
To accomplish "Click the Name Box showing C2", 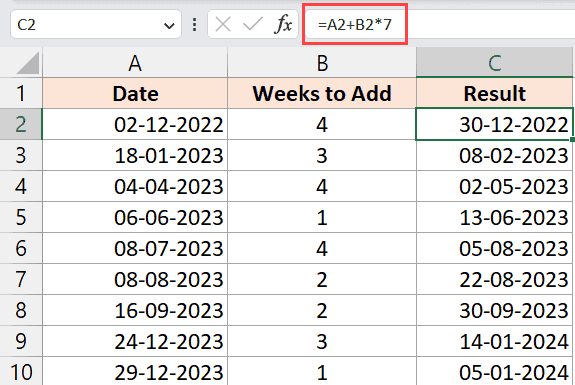I will coord(96,25).
